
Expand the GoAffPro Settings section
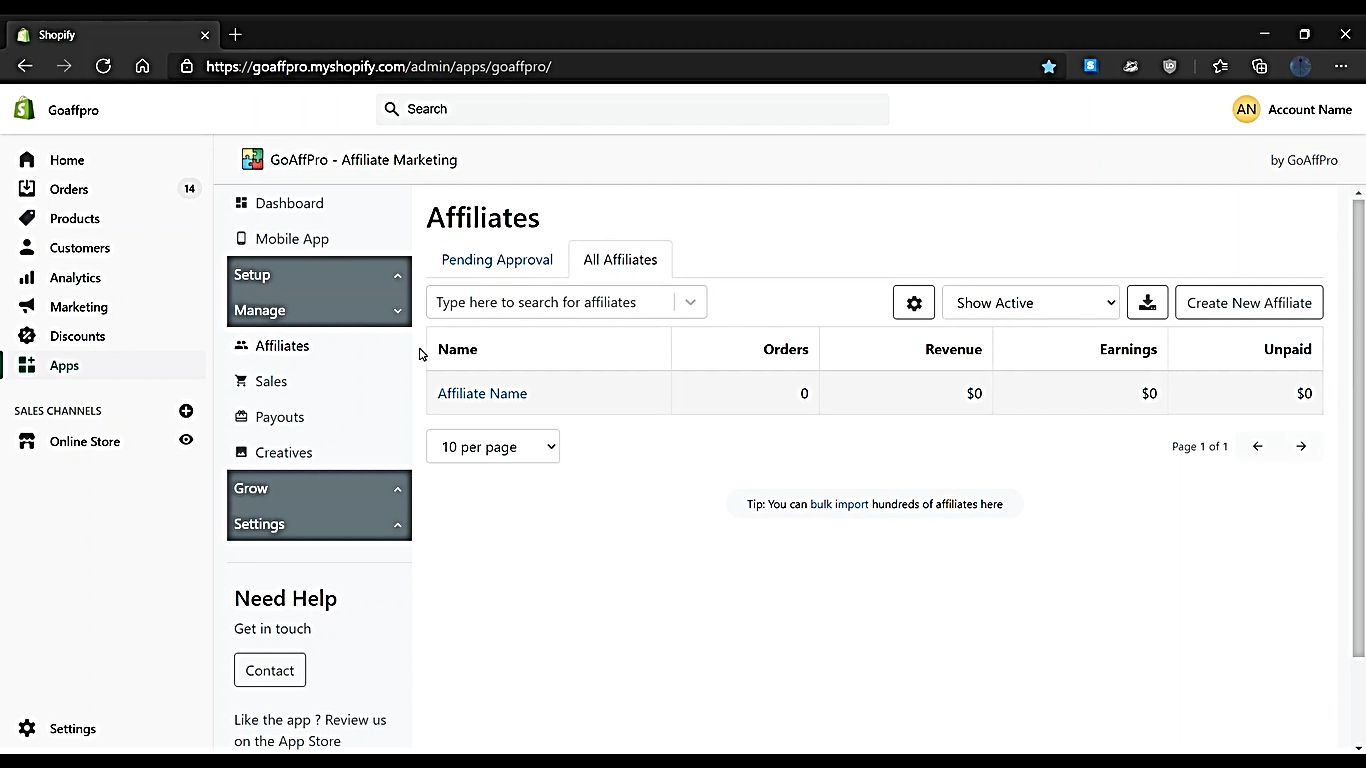(x=319, y=524)
